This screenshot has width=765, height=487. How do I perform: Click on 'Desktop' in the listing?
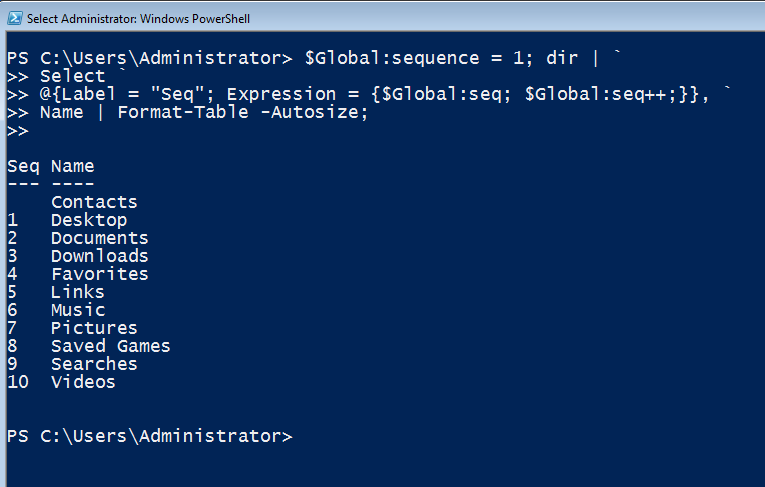pyautogui.click(x=89, y=220)
